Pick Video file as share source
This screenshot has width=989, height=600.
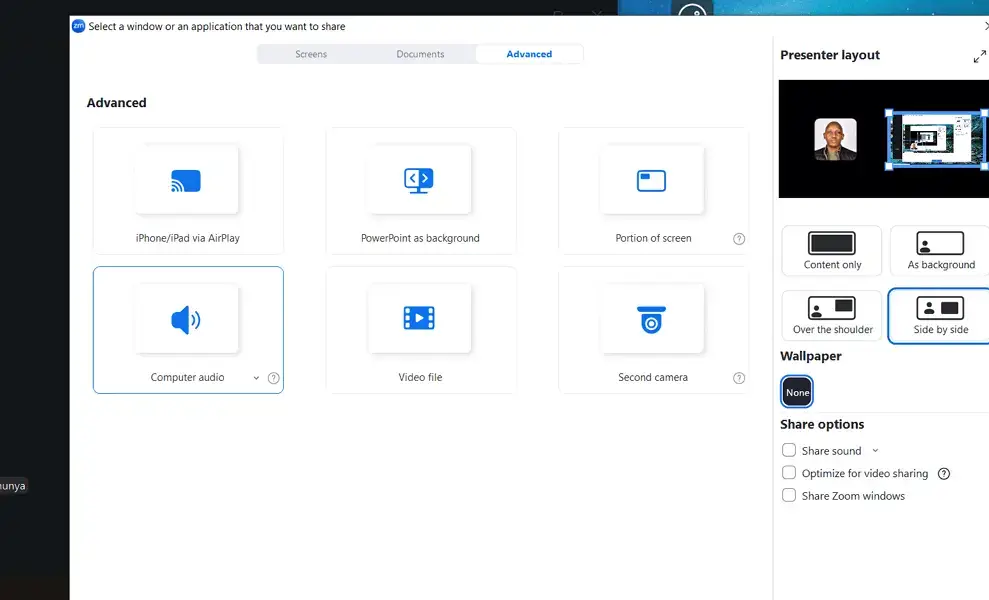tap(420, 330)
